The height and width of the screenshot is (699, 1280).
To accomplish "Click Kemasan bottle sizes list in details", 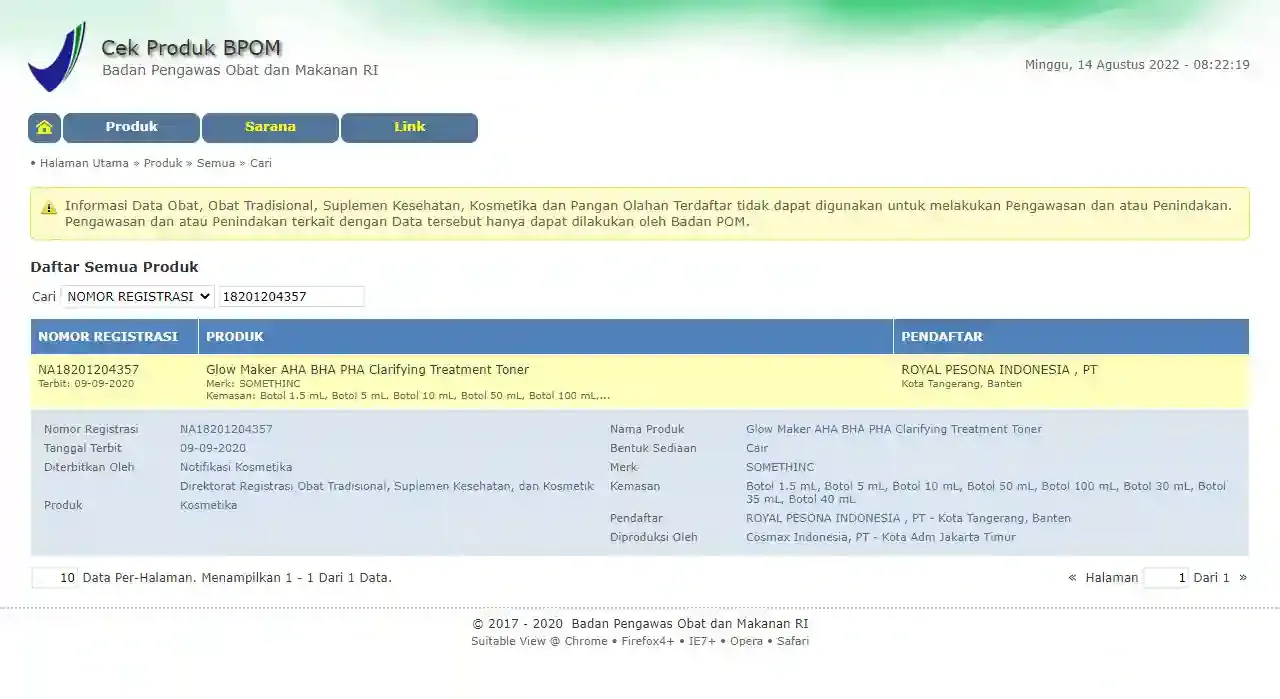I will (986, 492).
